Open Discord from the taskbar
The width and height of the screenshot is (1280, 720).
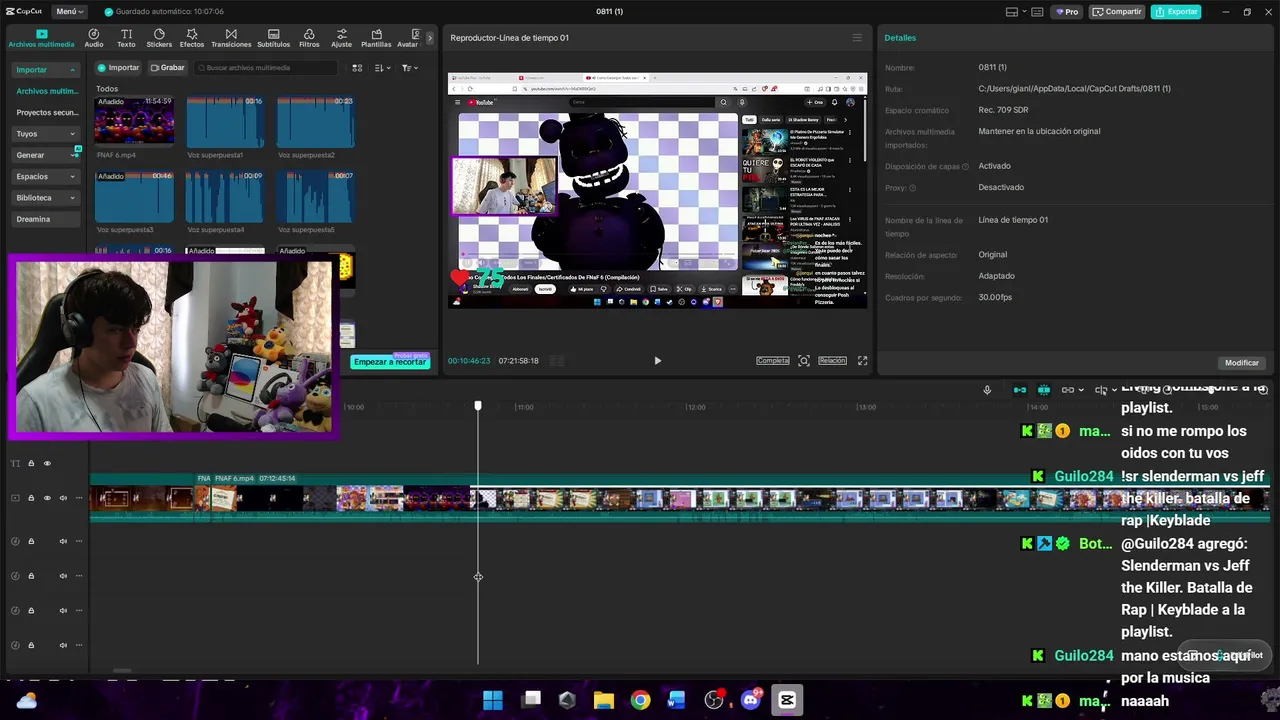click(751, 700)
